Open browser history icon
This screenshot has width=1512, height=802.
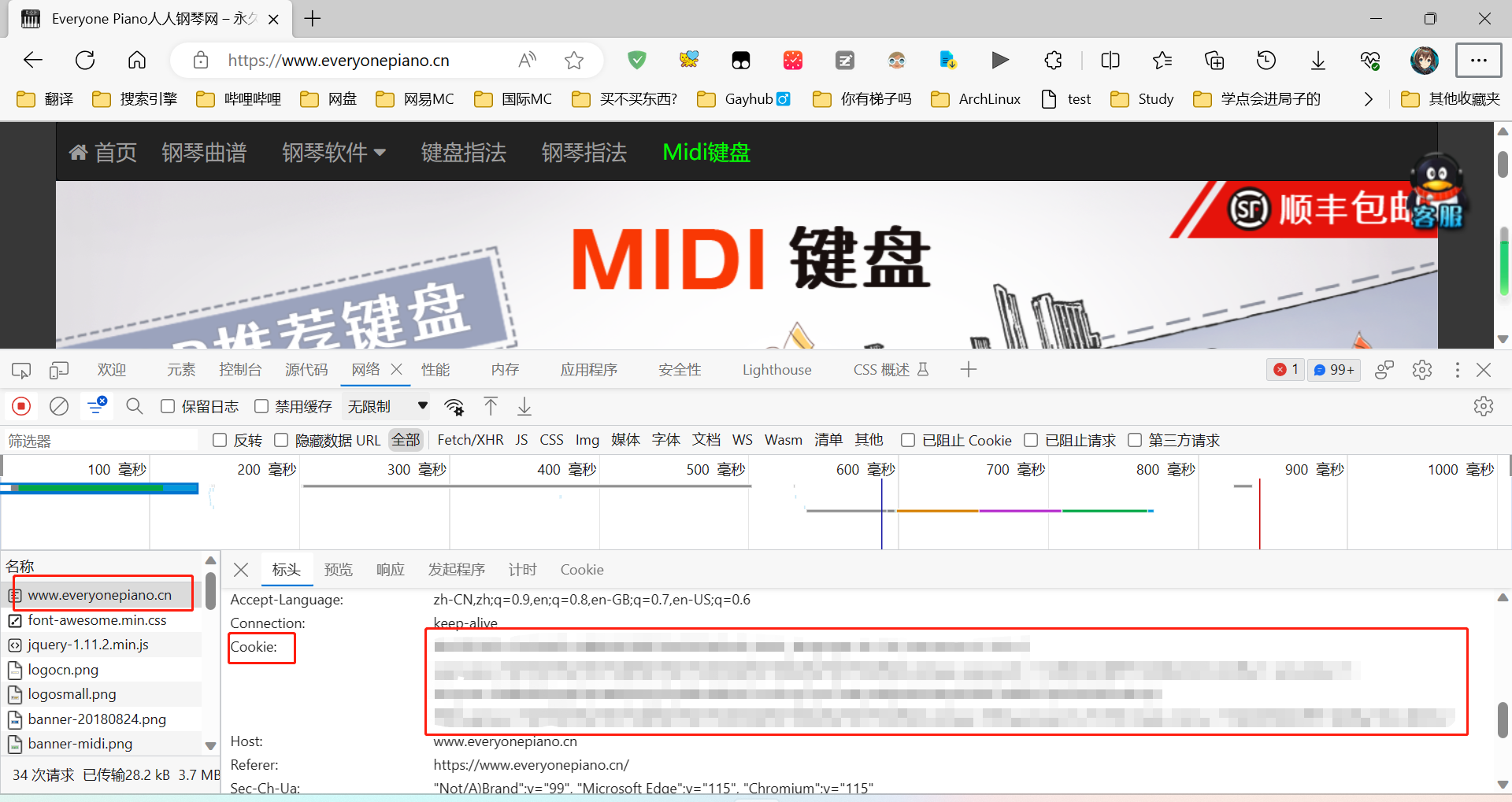1266,60
